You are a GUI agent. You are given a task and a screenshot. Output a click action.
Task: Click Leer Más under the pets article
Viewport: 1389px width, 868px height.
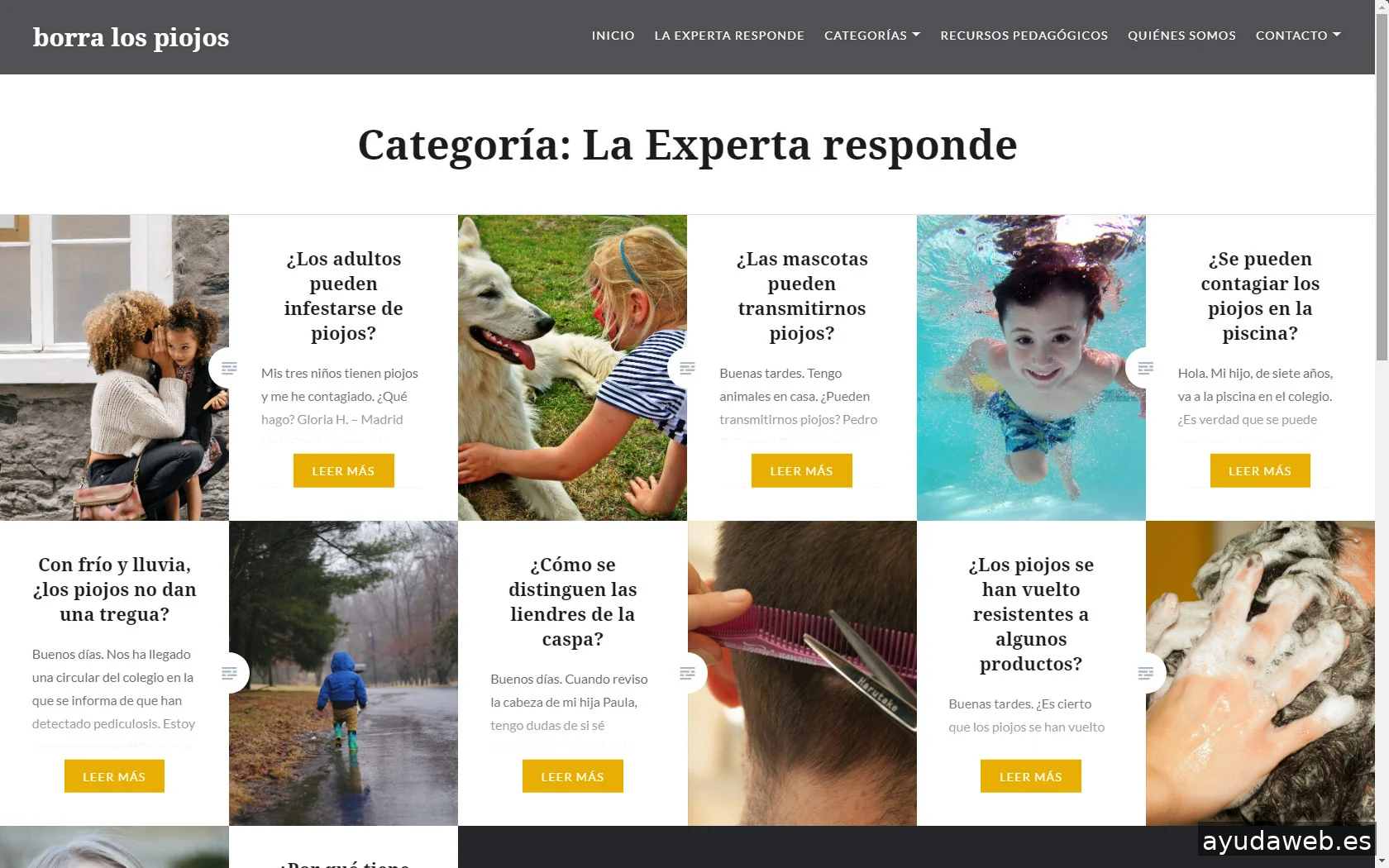[x=801, y=470]
